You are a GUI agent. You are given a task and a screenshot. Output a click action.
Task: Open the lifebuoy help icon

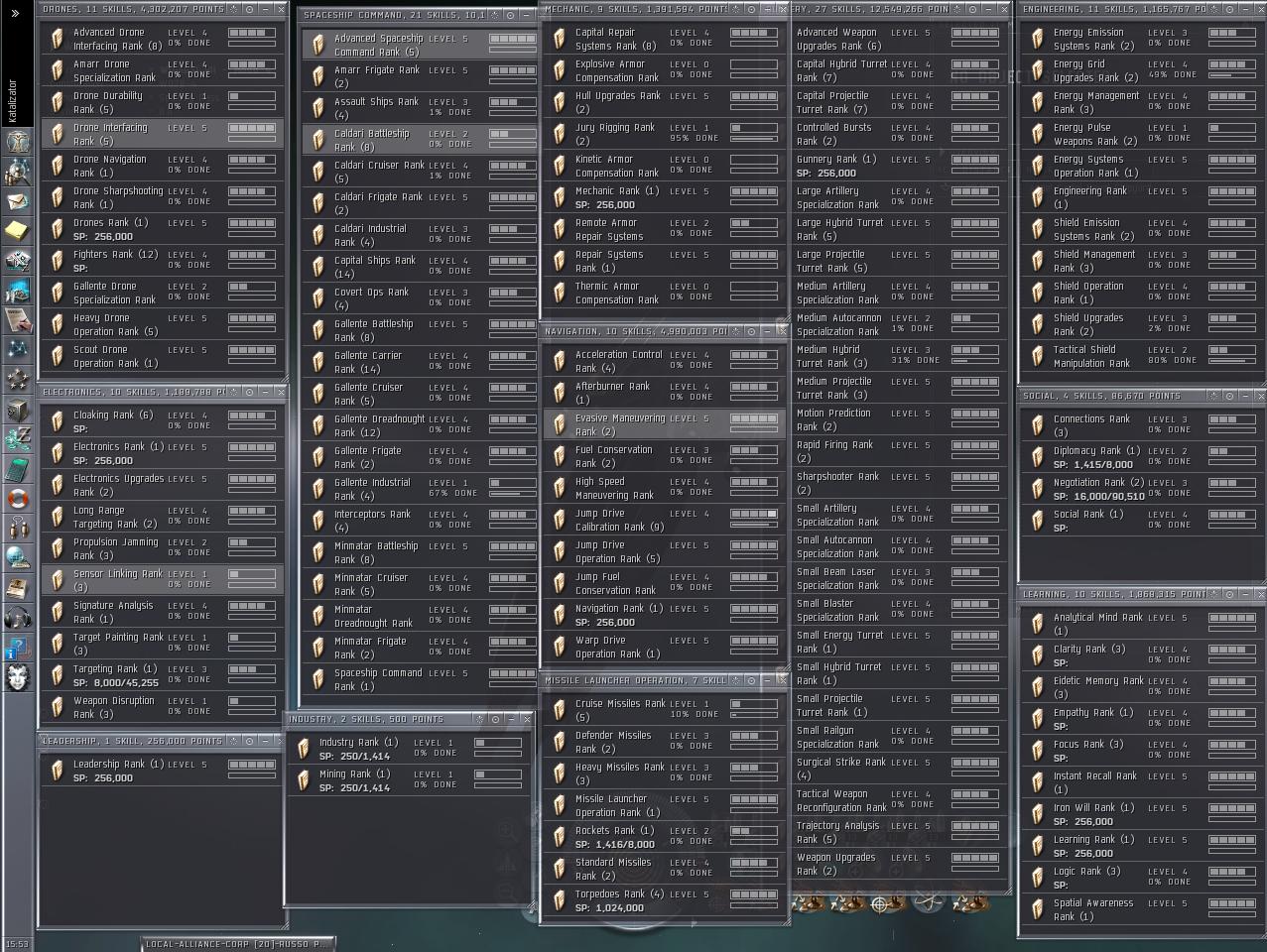pyautogui.click(x=18, y=498)
